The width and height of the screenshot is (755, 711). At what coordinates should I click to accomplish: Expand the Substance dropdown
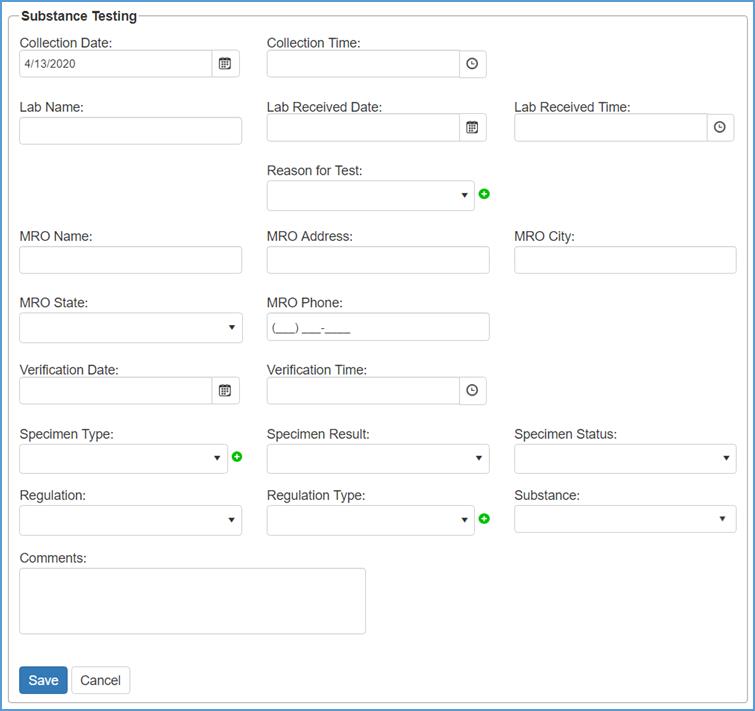pos(625,519)
